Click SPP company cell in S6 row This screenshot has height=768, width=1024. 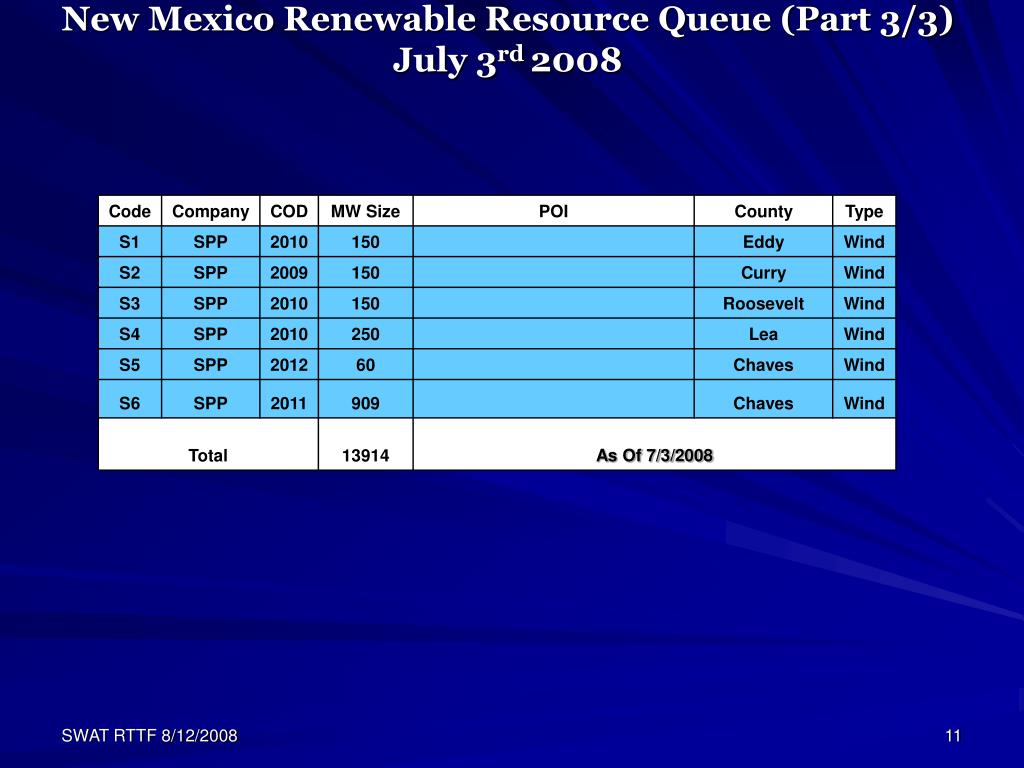210,399
